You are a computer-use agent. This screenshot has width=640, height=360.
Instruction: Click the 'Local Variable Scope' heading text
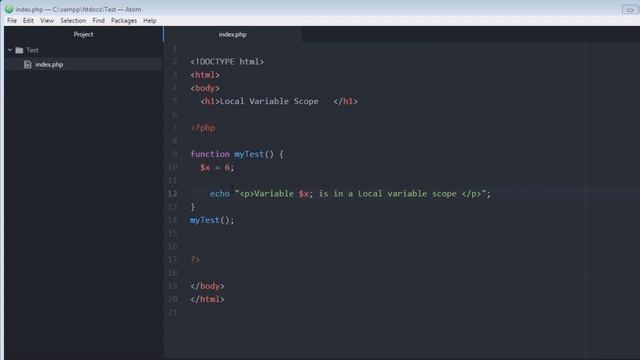pos(269,101)
